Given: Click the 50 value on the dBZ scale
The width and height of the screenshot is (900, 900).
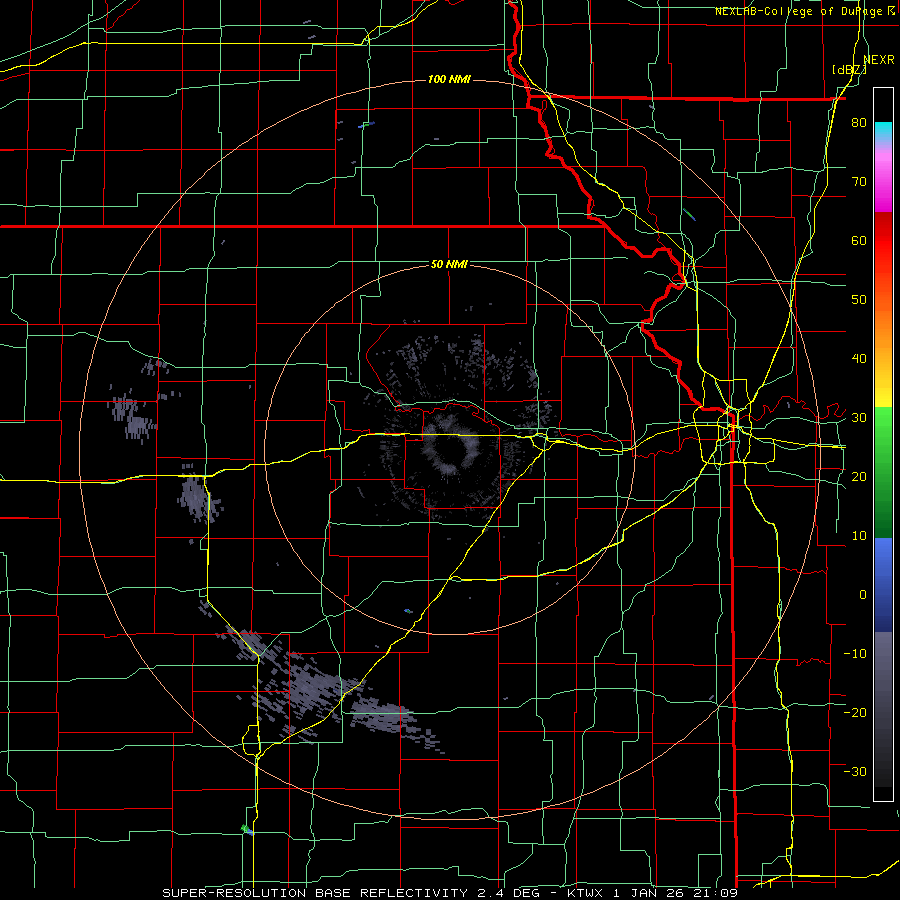Looking at the screenshot, I should pyautogui.click(x=859, y=300).
